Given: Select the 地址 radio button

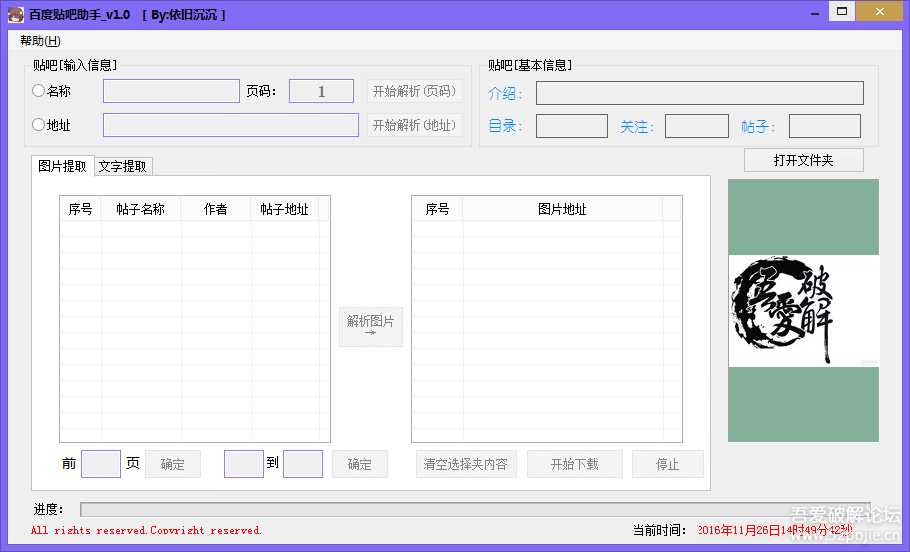Looking at the screenshot, I should coord(39,125).
